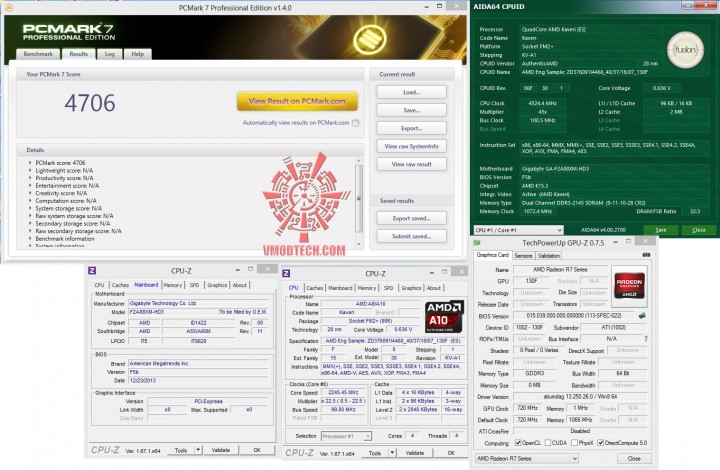
Task: Switch to the Log tab in PCMark 7
Action: (109, 54)
